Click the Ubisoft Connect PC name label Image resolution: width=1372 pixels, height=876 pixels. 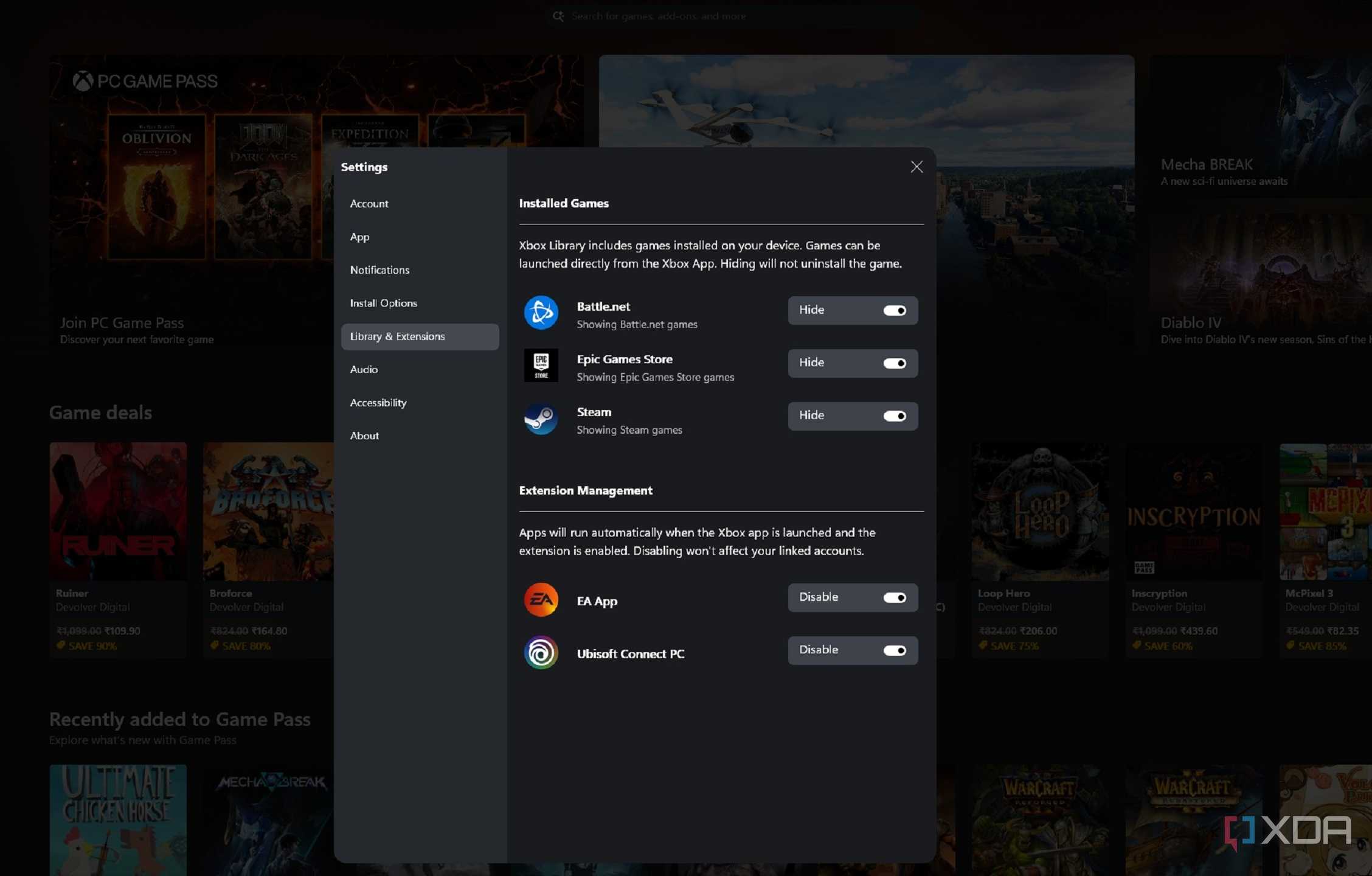(631, 654)
